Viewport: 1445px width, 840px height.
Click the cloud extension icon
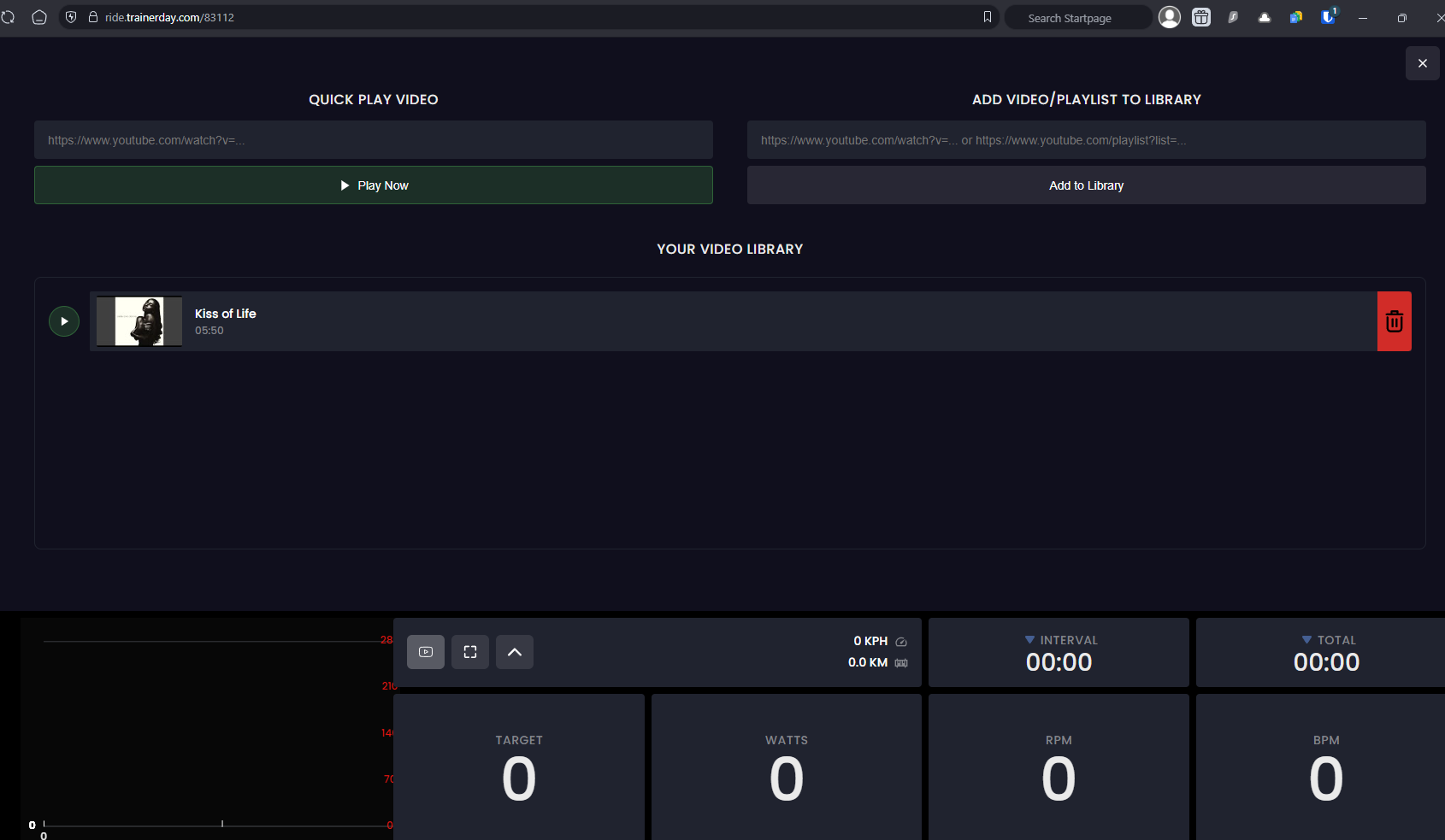(1265, 17)
